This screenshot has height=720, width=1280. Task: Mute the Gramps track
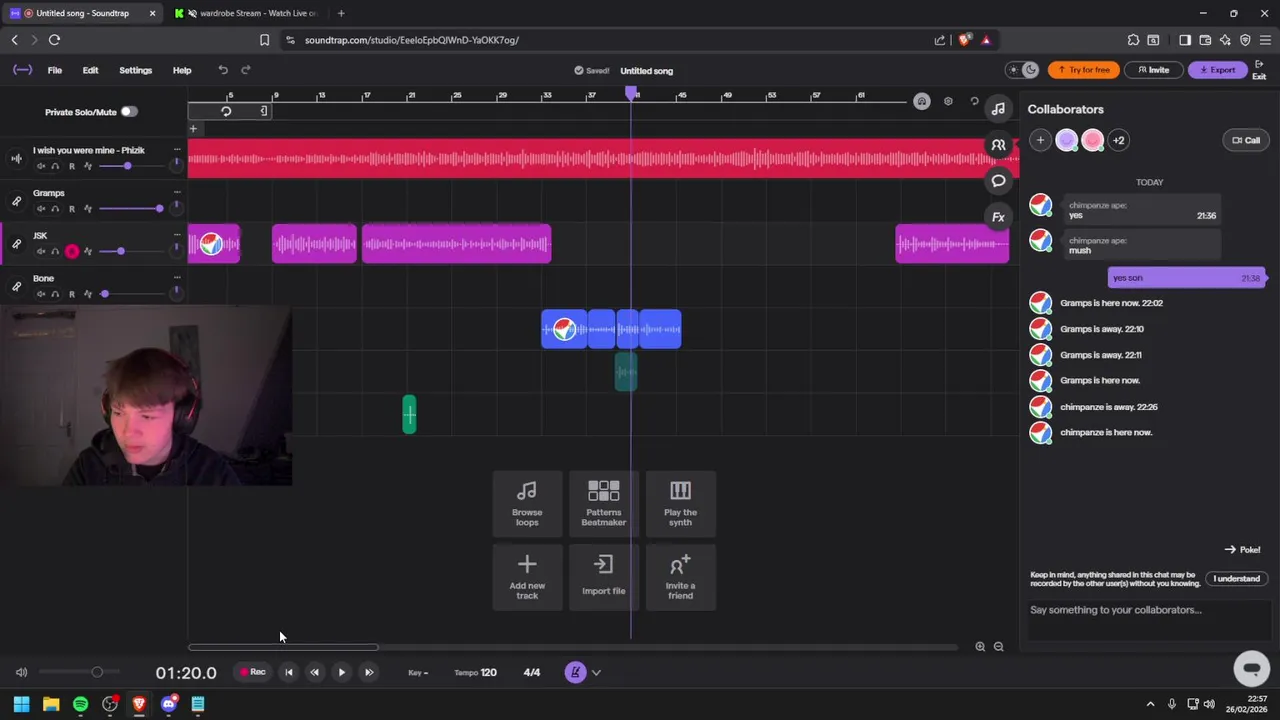click(41, 208)
